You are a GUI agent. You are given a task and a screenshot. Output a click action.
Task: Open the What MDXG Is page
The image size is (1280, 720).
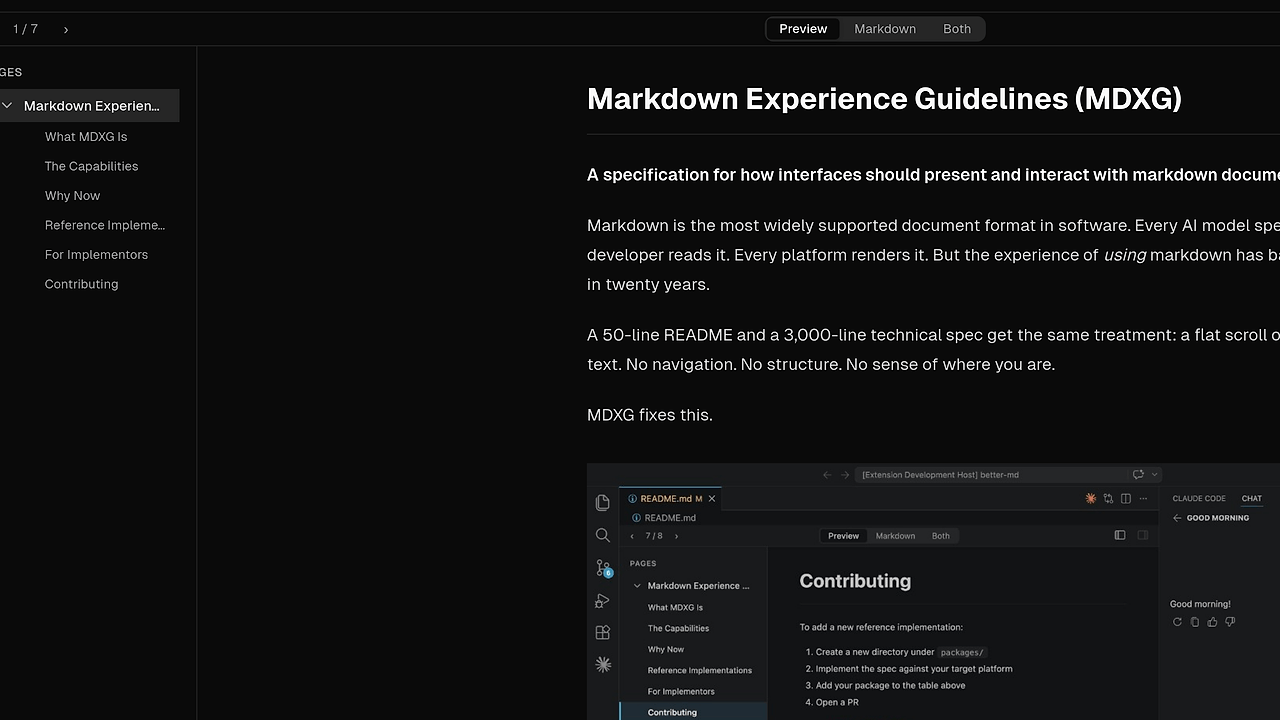pos(86,137)
